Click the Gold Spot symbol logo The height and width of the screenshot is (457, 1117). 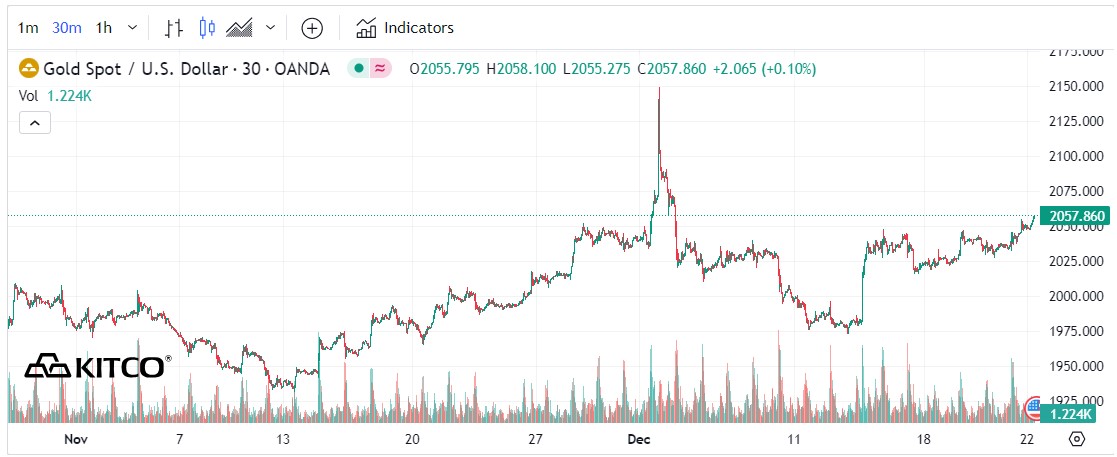click(x=29, y=69)
